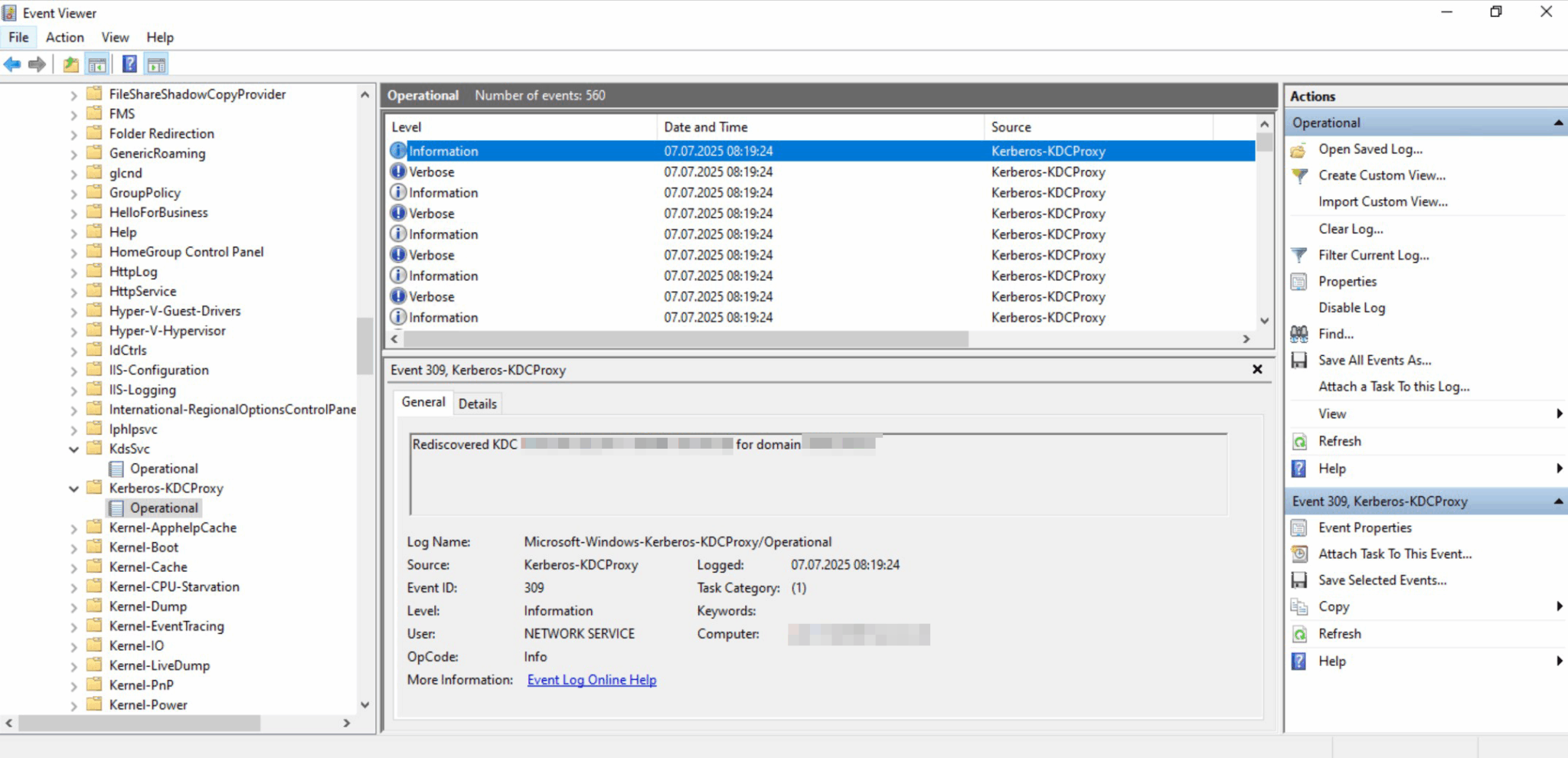Collapse the Operational section in Actions pane
Screen dimensions: 1568x758
pos(1560,122)
